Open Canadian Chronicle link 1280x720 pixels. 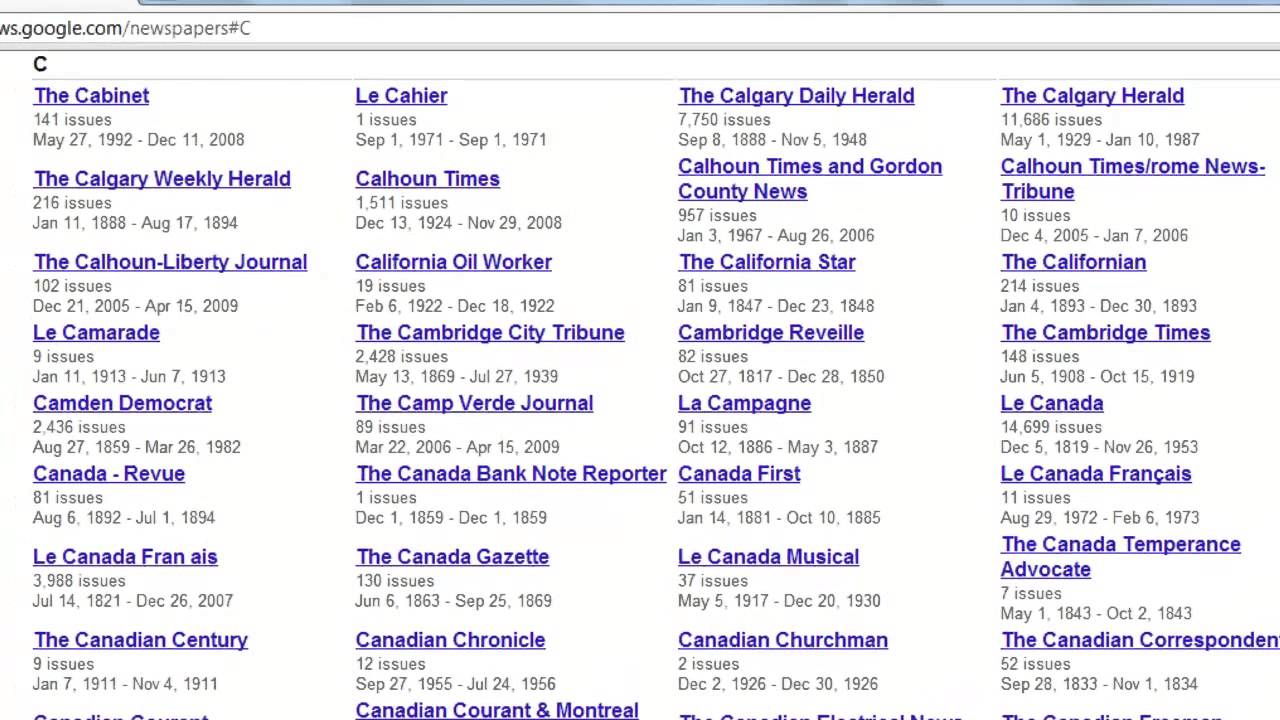[x=450, y=640]
